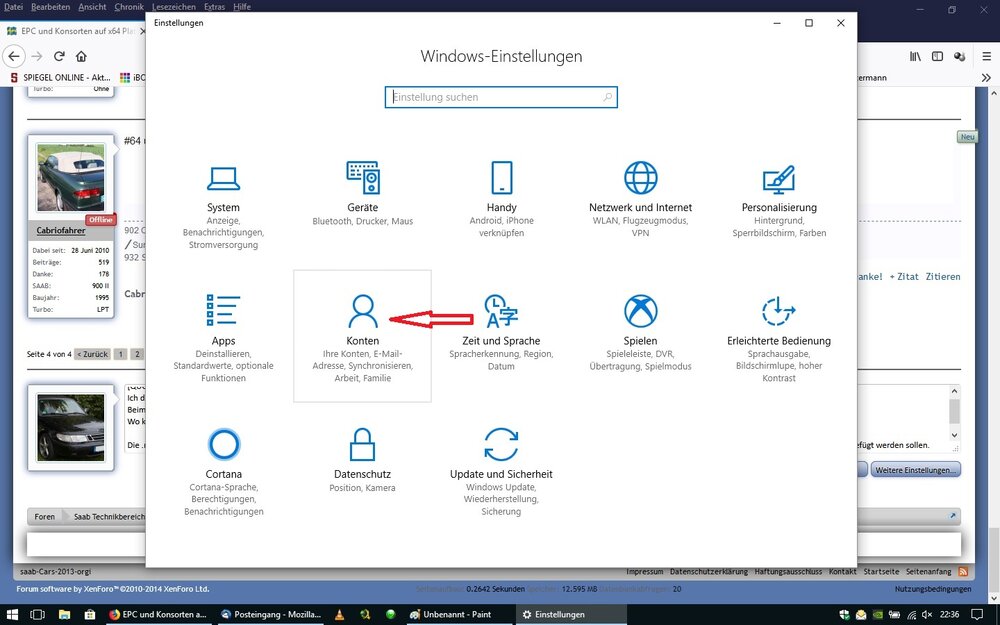The width and height of the screenshot is (1000, 625).
Task: Open the Kontakt footer link
Action: click(842, 571)
